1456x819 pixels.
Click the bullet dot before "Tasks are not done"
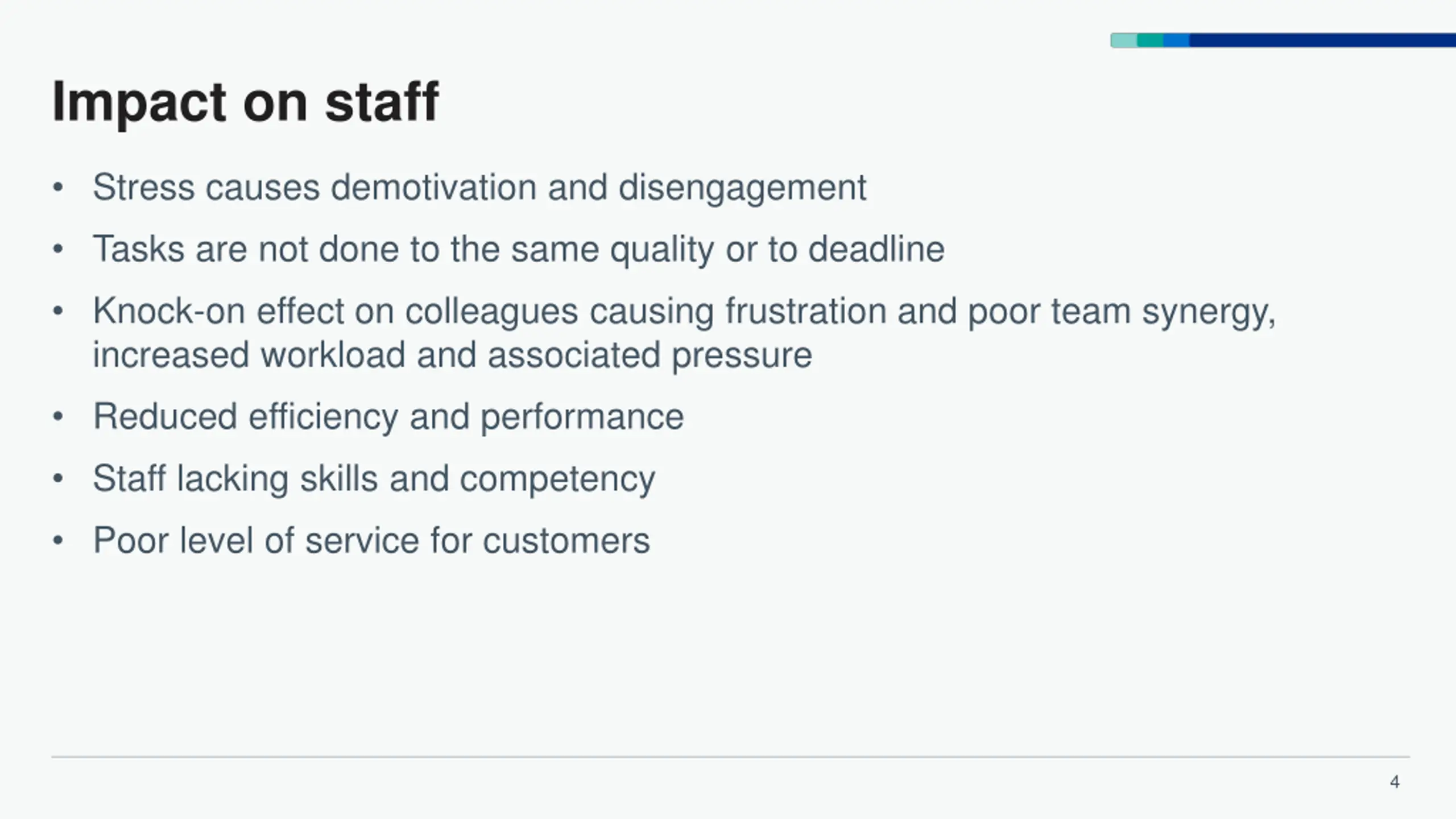pos(57,249)
